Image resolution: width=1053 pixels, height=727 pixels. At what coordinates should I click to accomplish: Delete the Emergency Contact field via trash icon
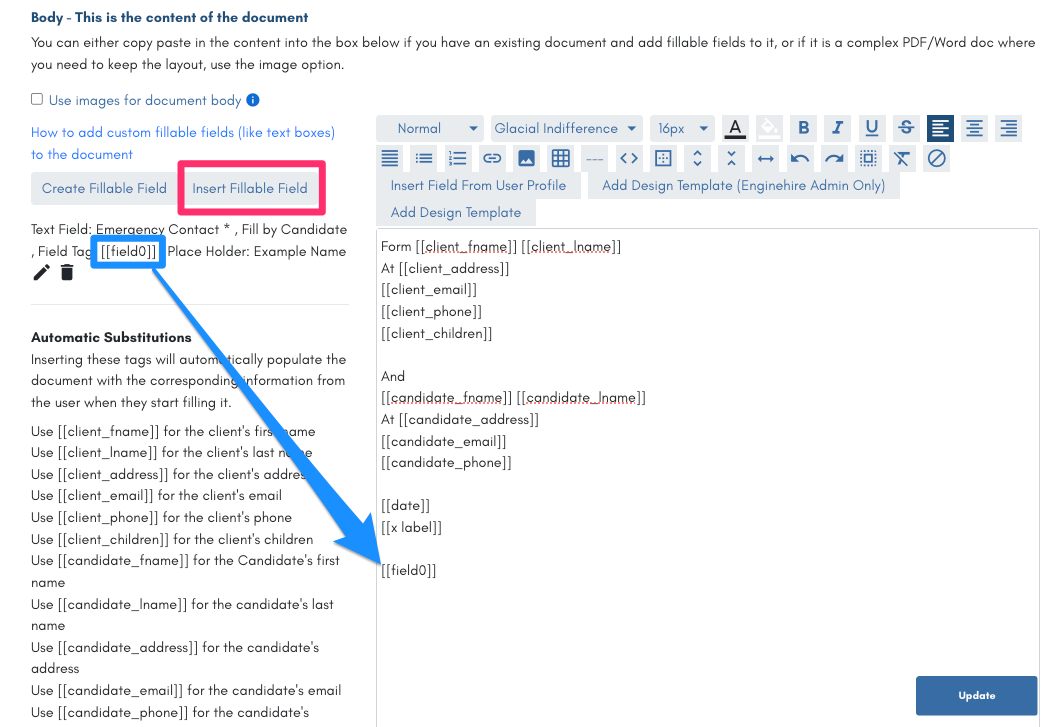point(66,272)
